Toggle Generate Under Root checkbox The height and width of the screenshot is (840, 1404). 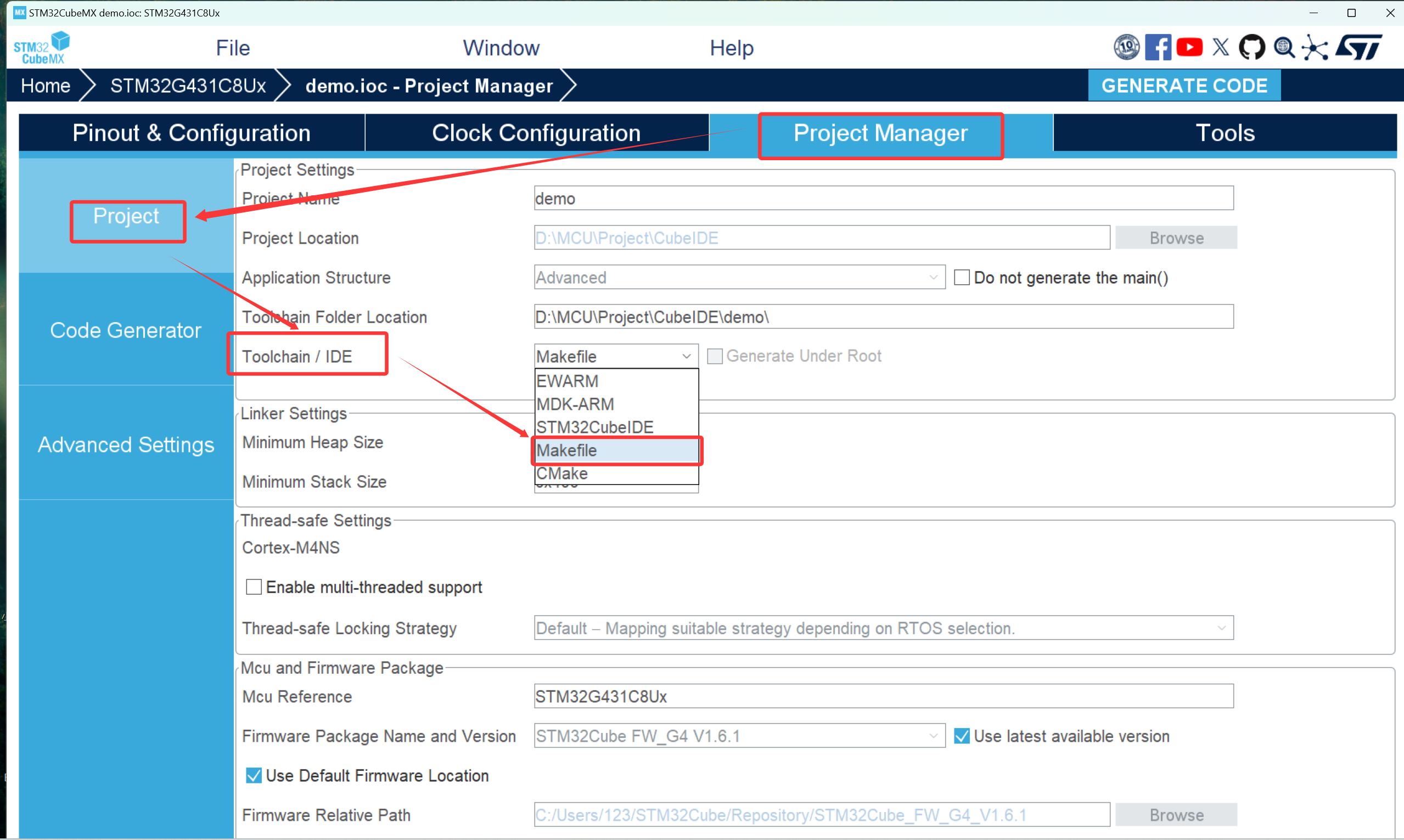tap(715, 356)
